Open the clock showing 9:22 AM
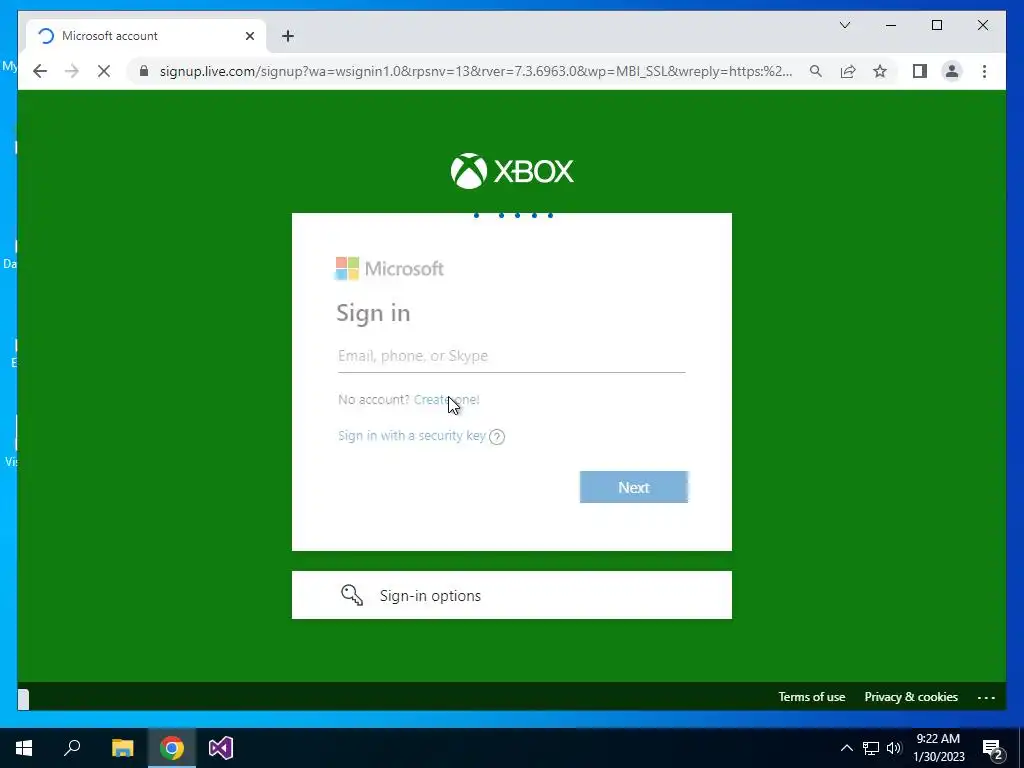The height and width of the screenshot is (768, 1024). click(938, 748)
